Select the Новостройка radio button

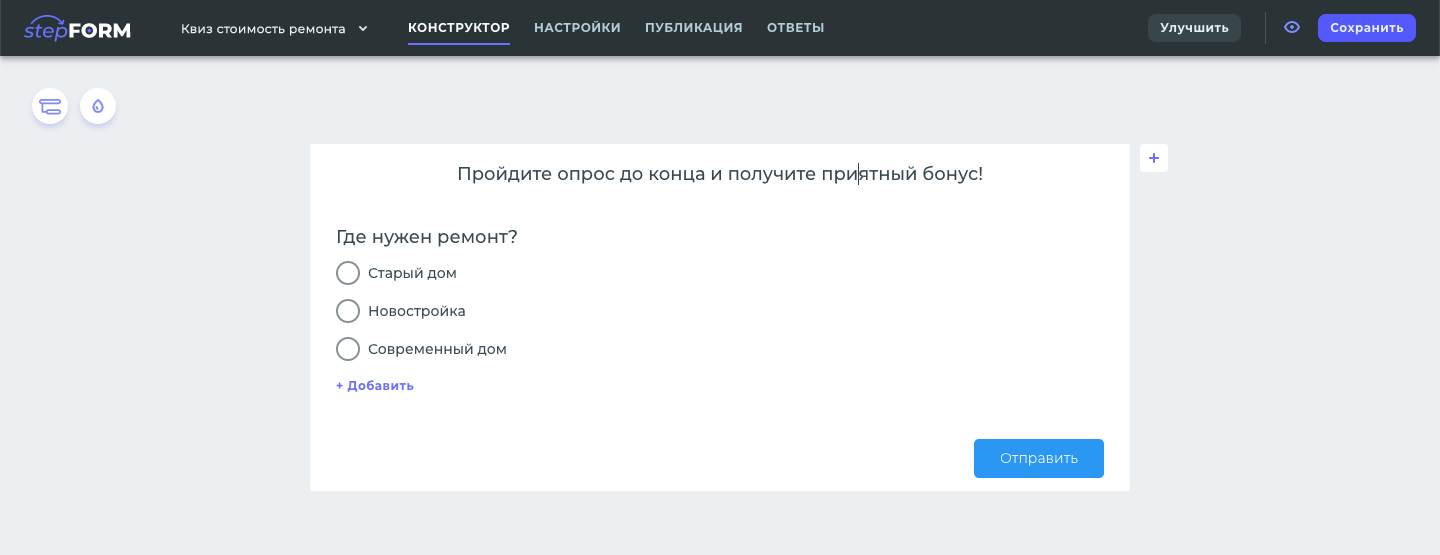point(348,311)
